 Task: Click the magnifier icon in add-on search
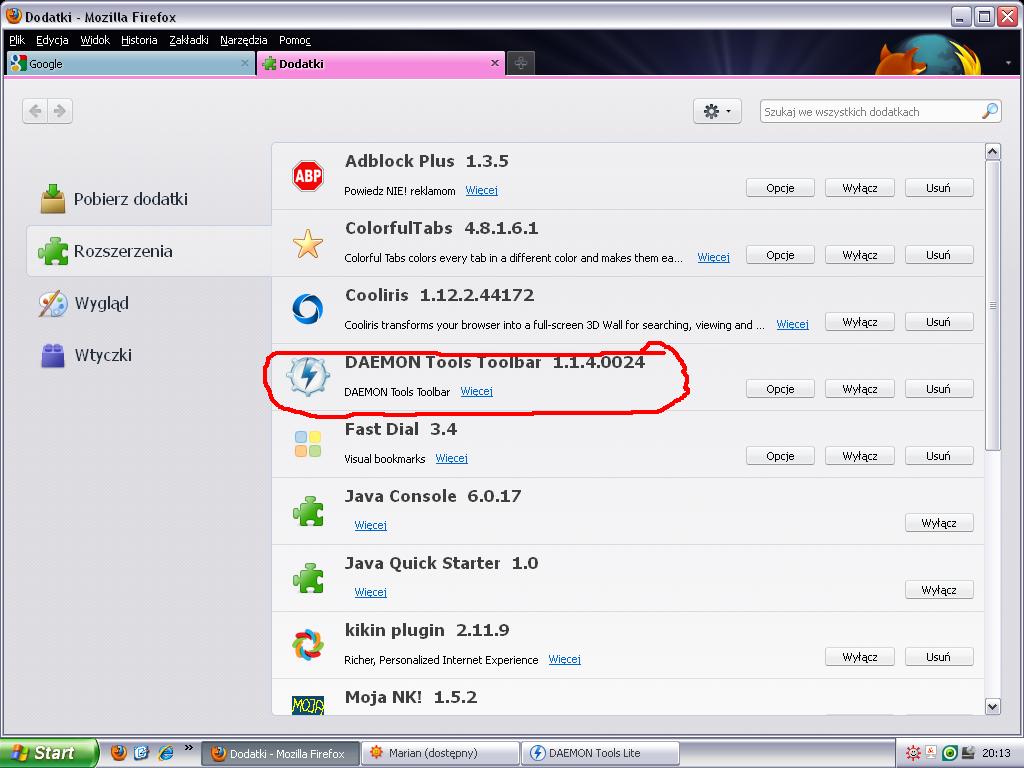click(990, 111)
